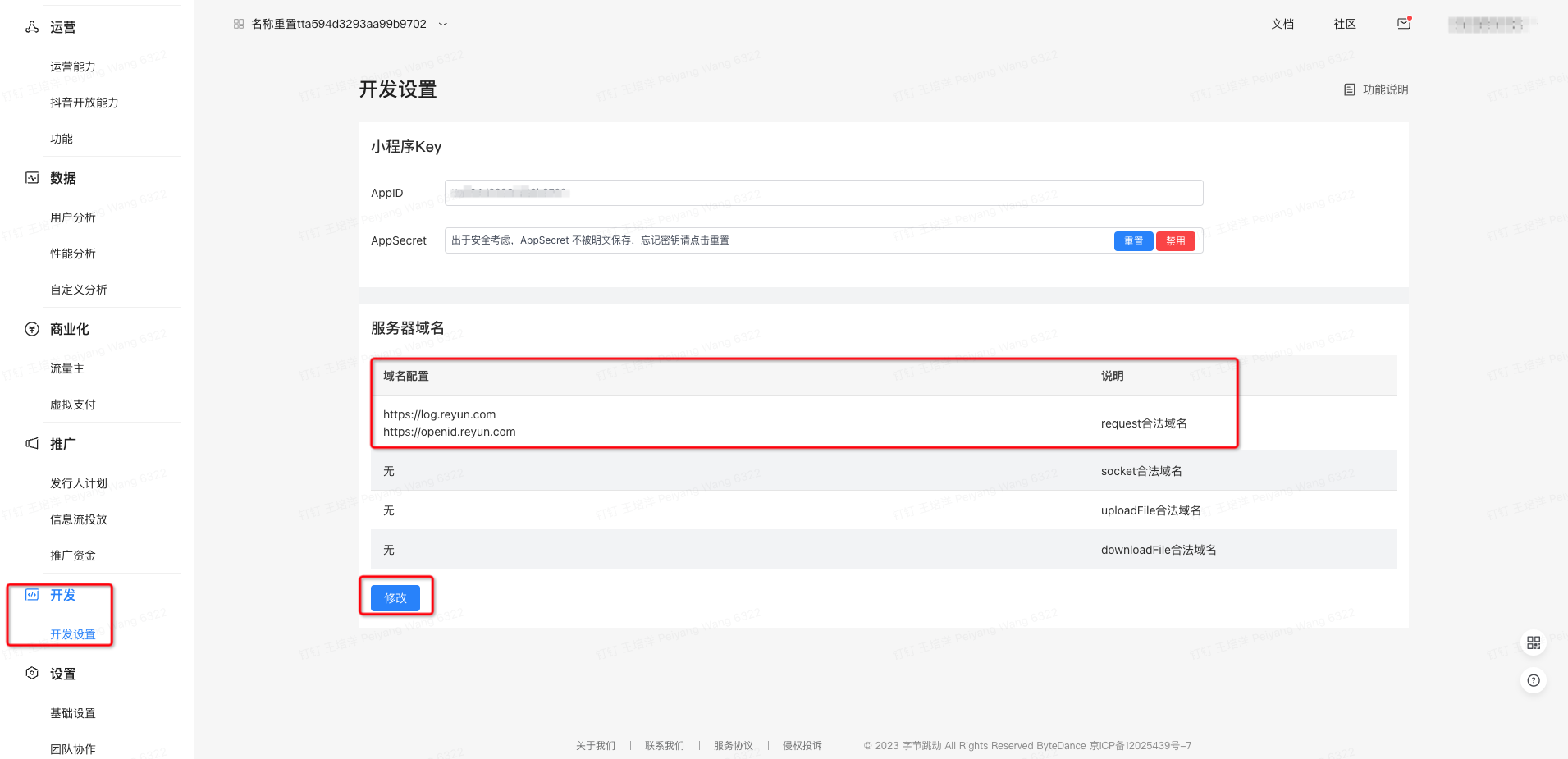1568x759 pixels.
Task: Click the 设置 gear icon in sidebar
Action: click(32, 674)
